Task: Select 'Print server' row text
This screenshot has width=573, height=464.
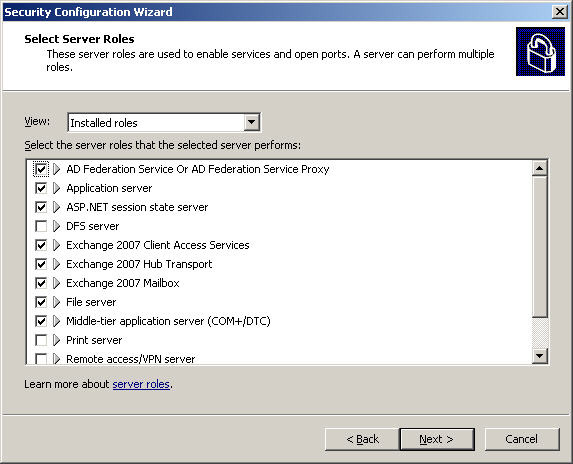Action: [94, 340]
